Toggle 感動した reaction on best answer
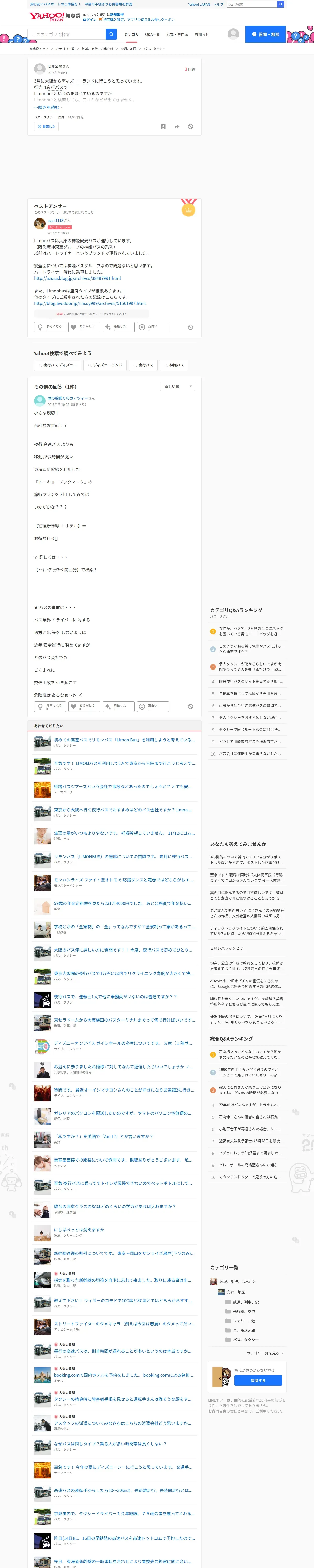This screenshot has height=1568, width=314. [x=118, y=327]
